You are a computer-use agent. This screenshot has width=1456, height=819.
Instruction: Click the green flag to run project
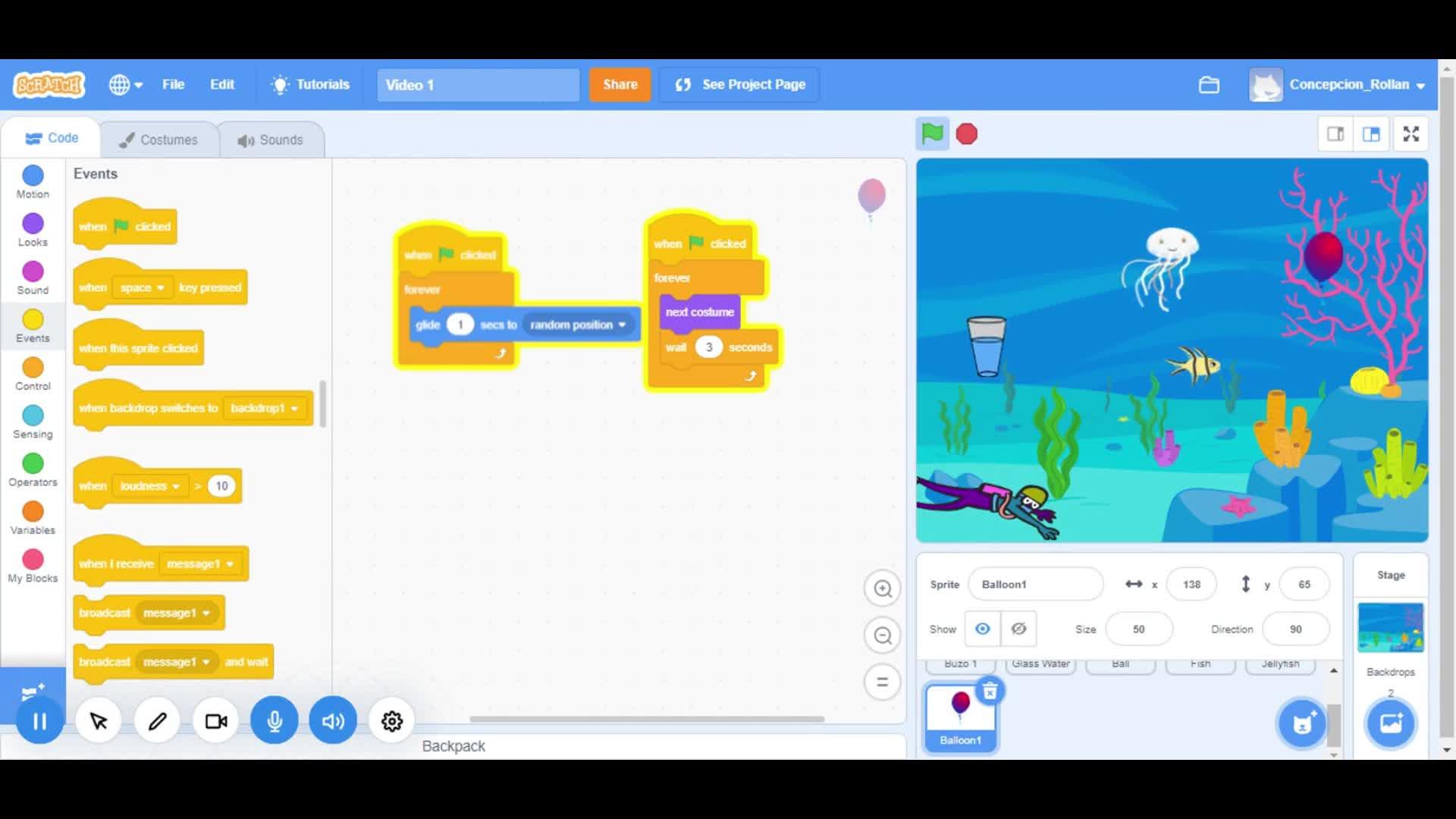(x=932, y=134)
